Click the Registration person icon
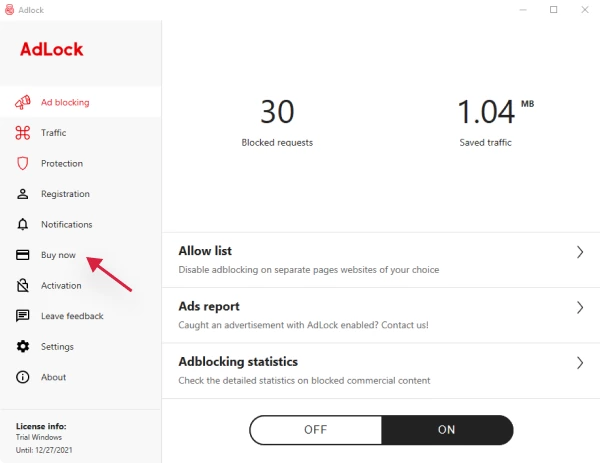 [x=23, y=194]
